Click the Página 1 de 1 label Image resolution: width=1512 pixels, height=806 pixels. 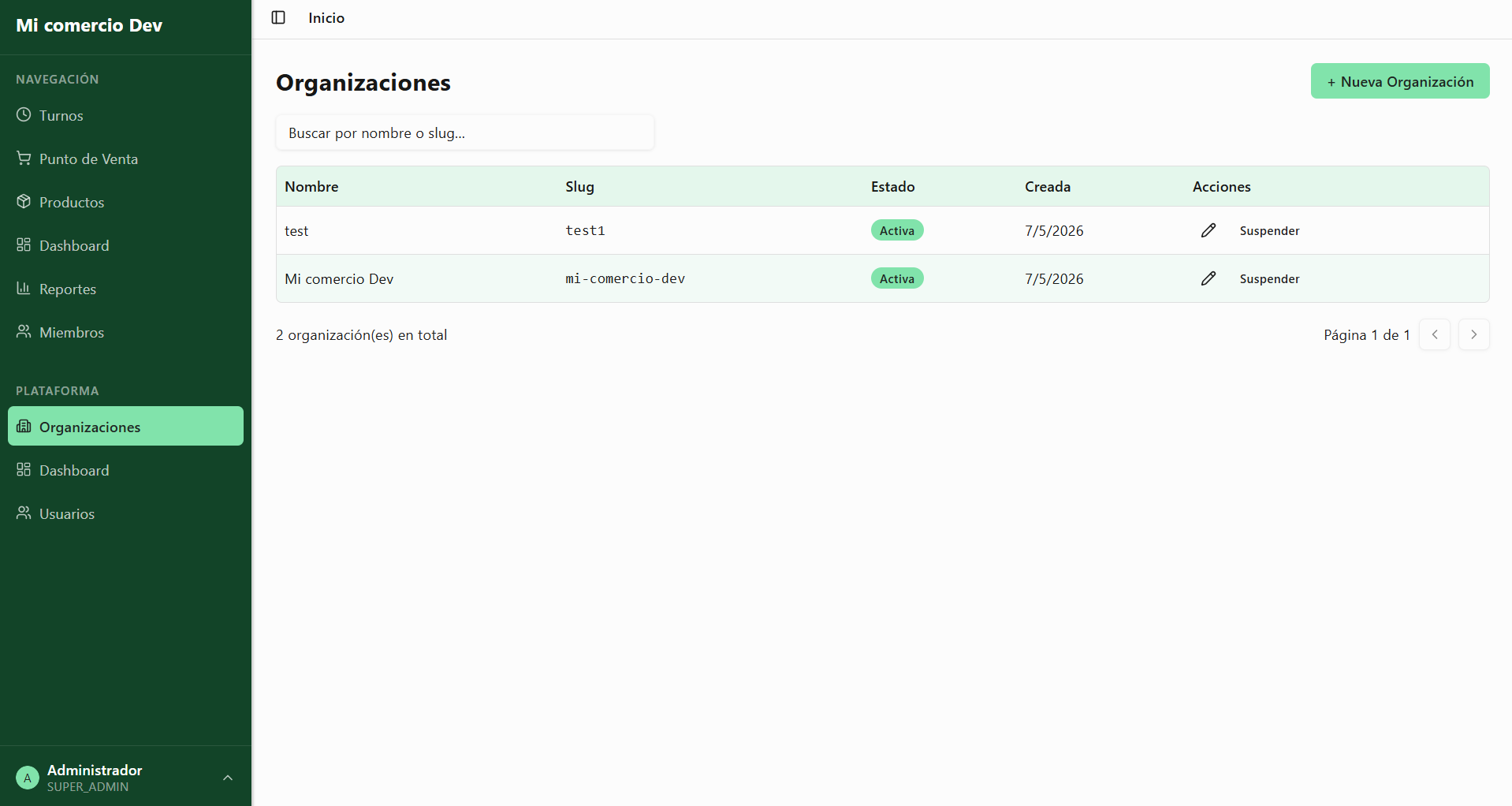[x=1367, y=334]
